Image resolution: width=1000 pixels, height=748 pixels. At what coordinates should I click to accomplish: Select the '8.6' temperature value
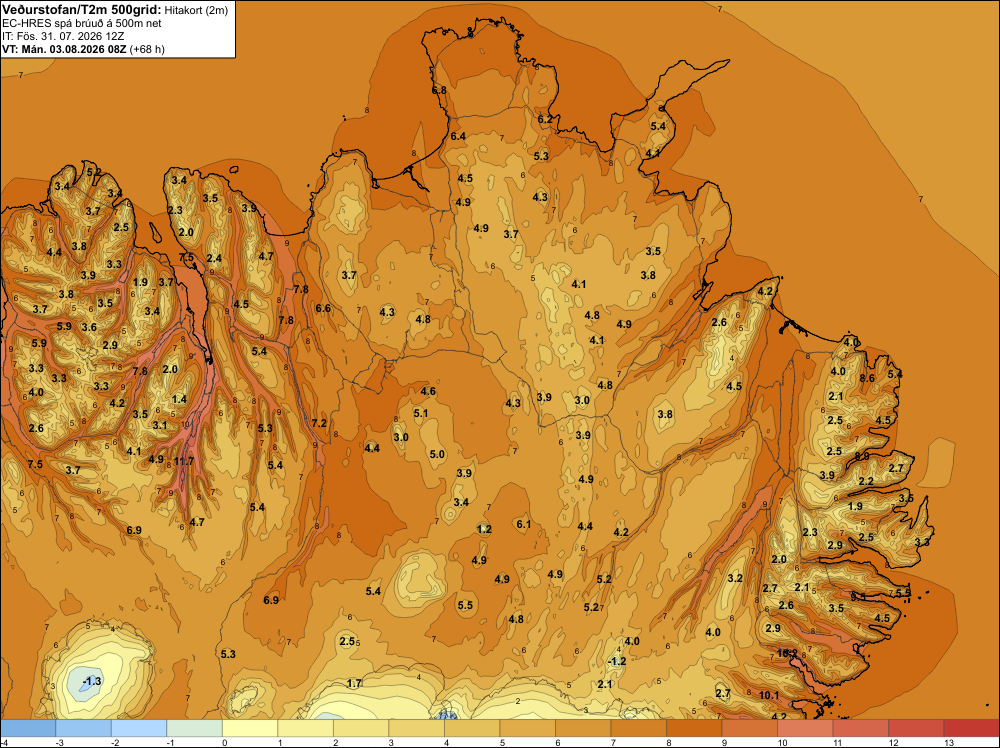(x=867, y=378)
